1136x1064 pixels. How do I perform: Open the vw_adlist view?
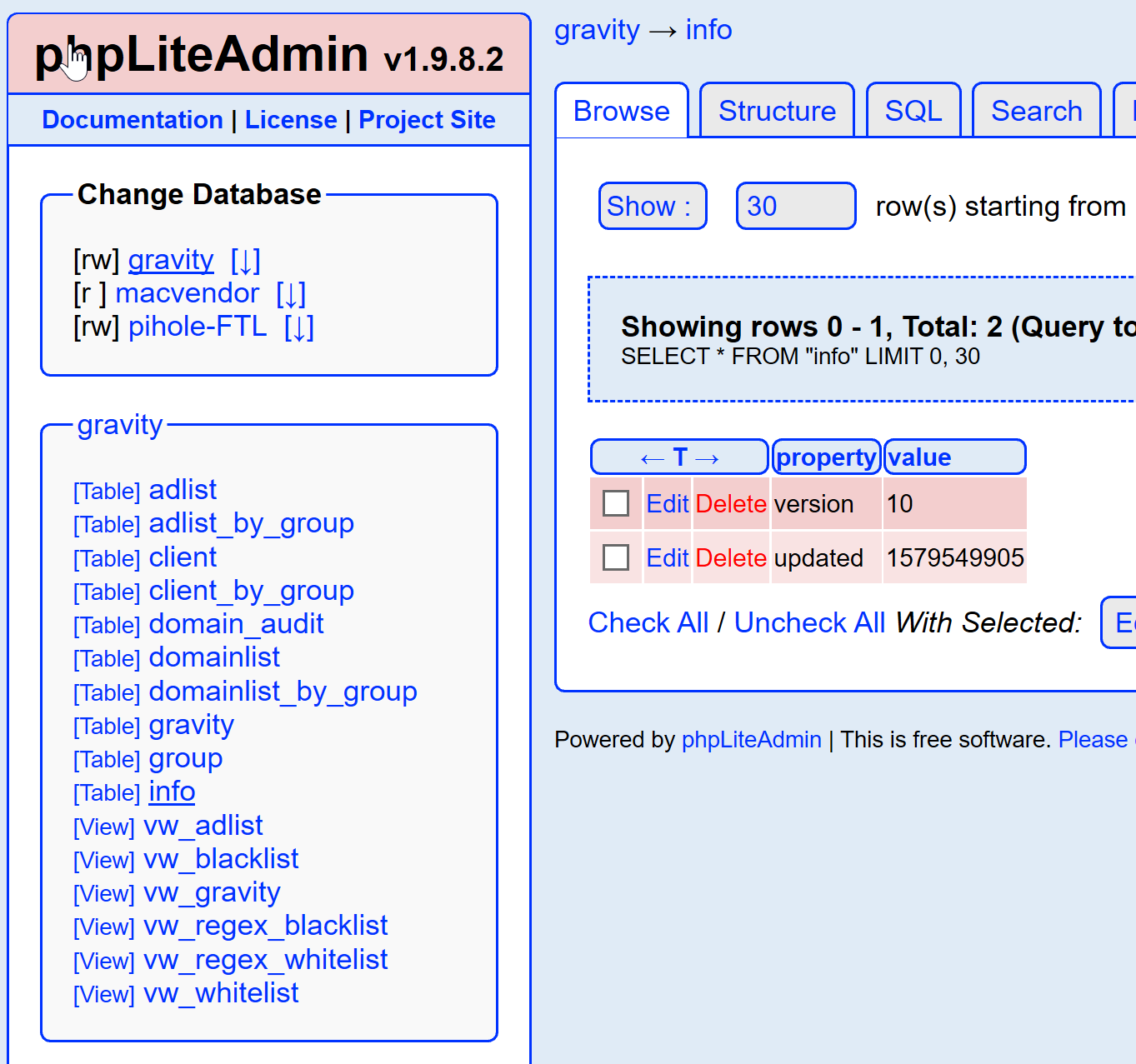(203, 826)
